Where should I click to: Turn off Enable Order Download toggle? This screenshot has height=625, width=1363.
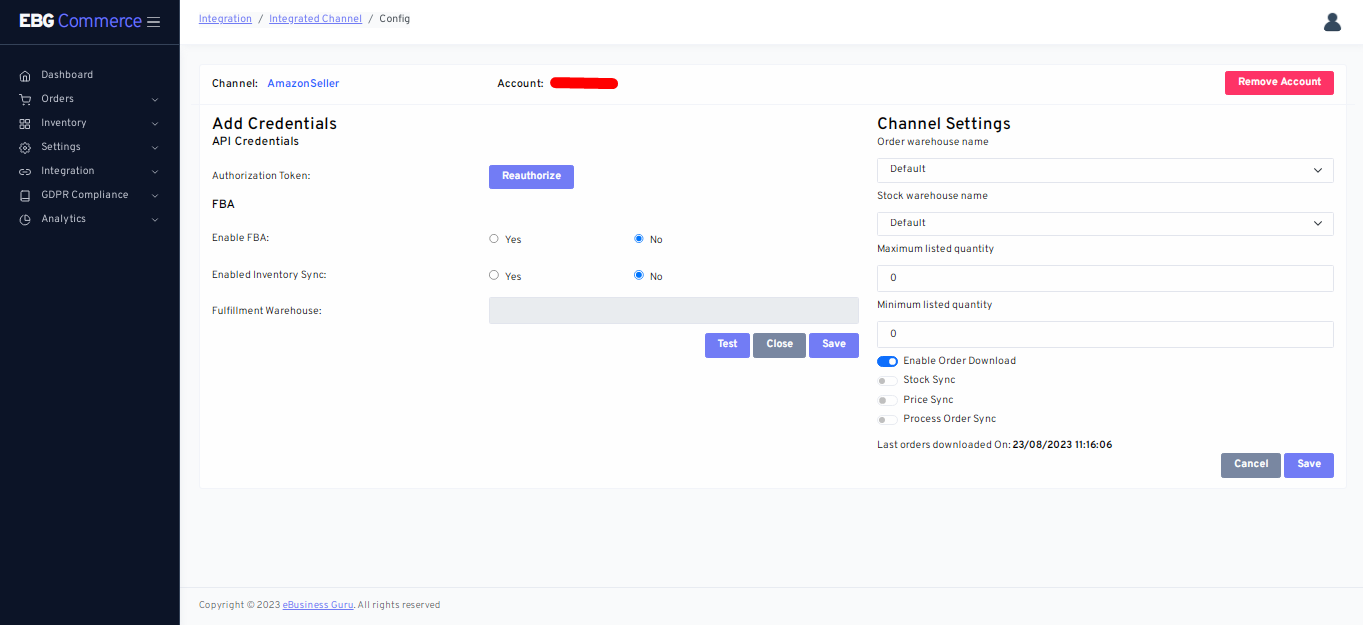coord(887,361)
